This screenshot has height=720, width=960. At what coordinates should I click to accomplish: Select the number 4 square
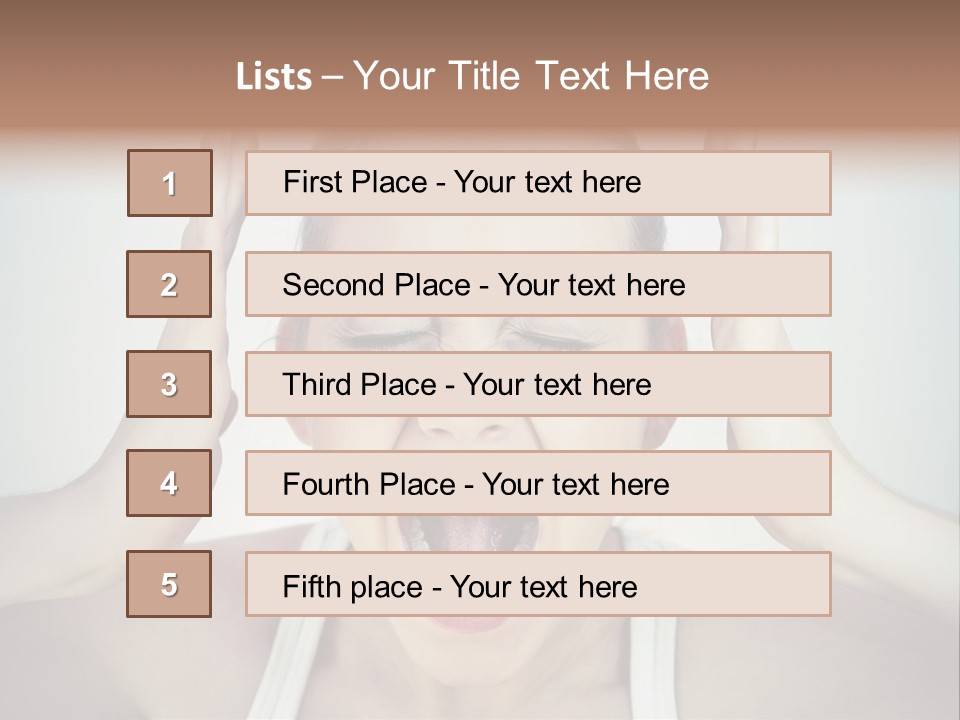point(169,483)
